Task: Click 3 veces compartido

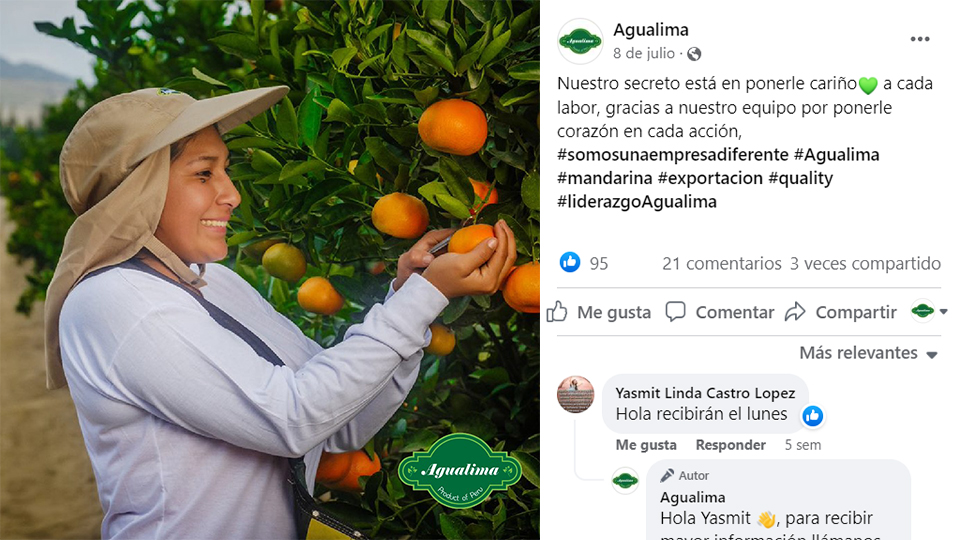Action: click(x=865, y=263)
